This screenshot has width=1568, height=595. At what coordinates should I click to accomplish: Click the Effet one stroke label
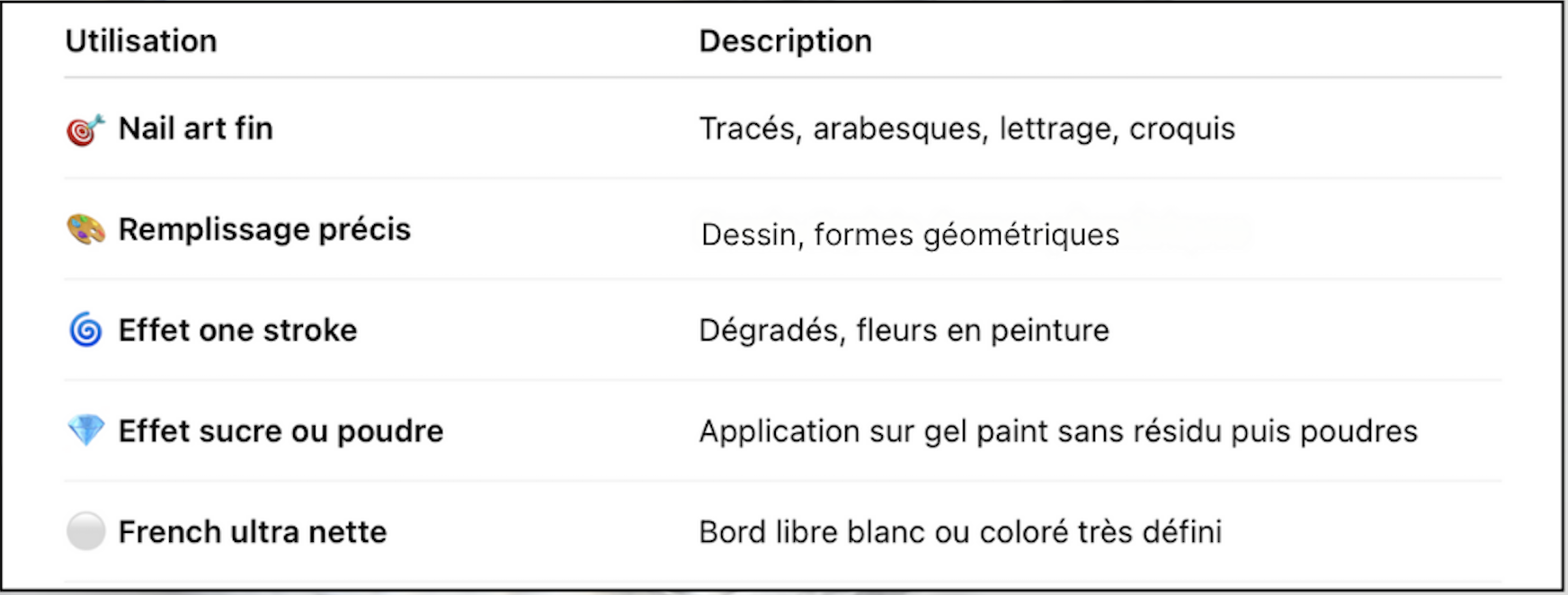[238, 331]
